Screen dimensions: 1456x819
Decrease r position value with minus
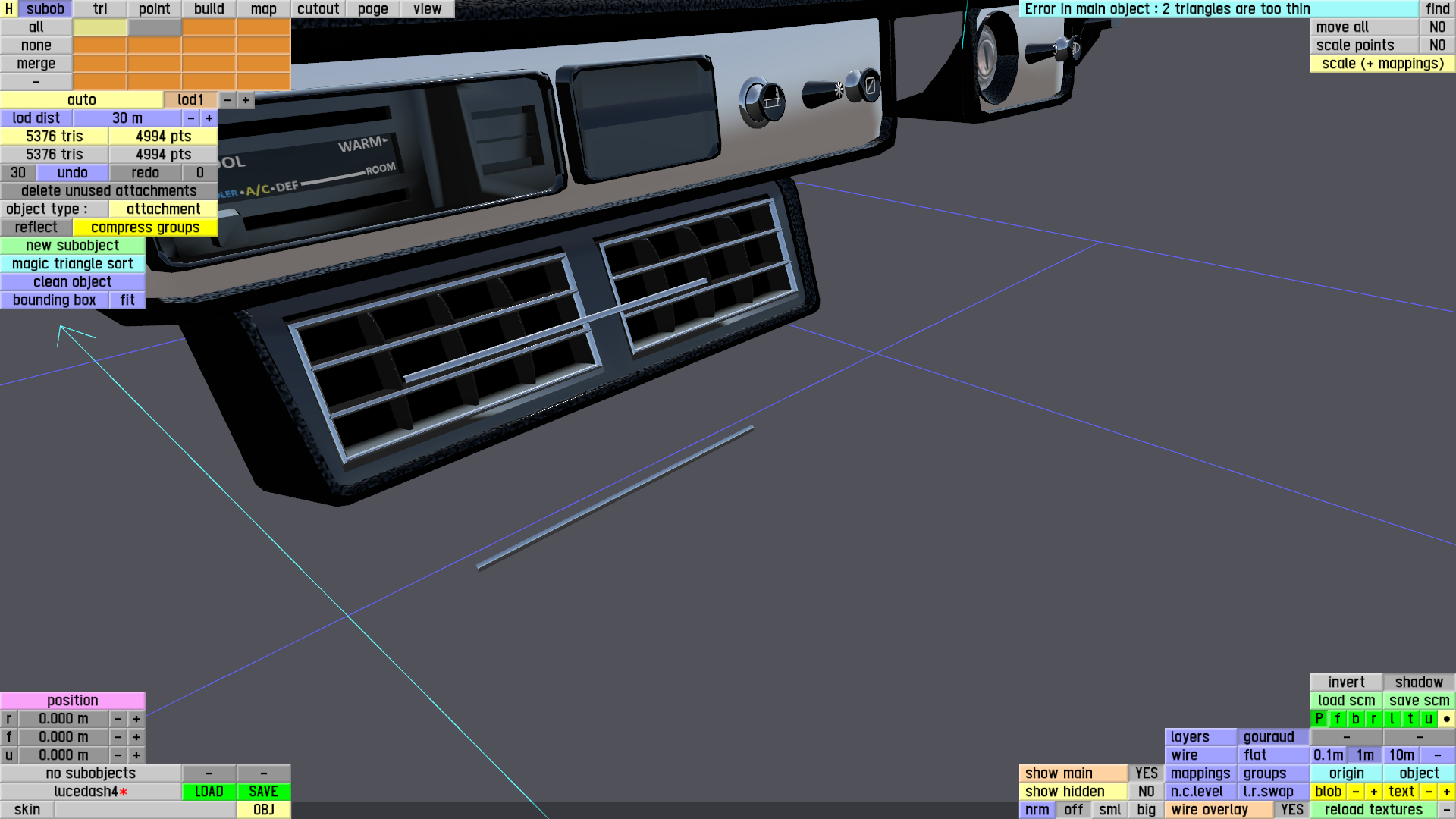pyautogui.click(x=118, y=719)
